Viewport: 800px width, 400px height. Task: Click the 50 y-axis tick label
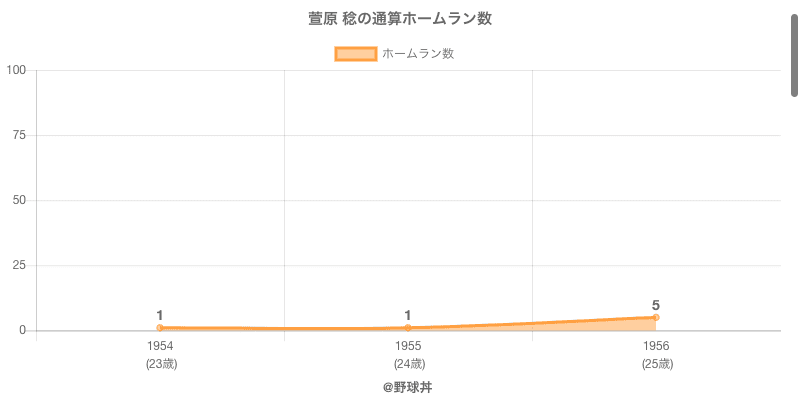pyautogui.click(x=20, y=200)
